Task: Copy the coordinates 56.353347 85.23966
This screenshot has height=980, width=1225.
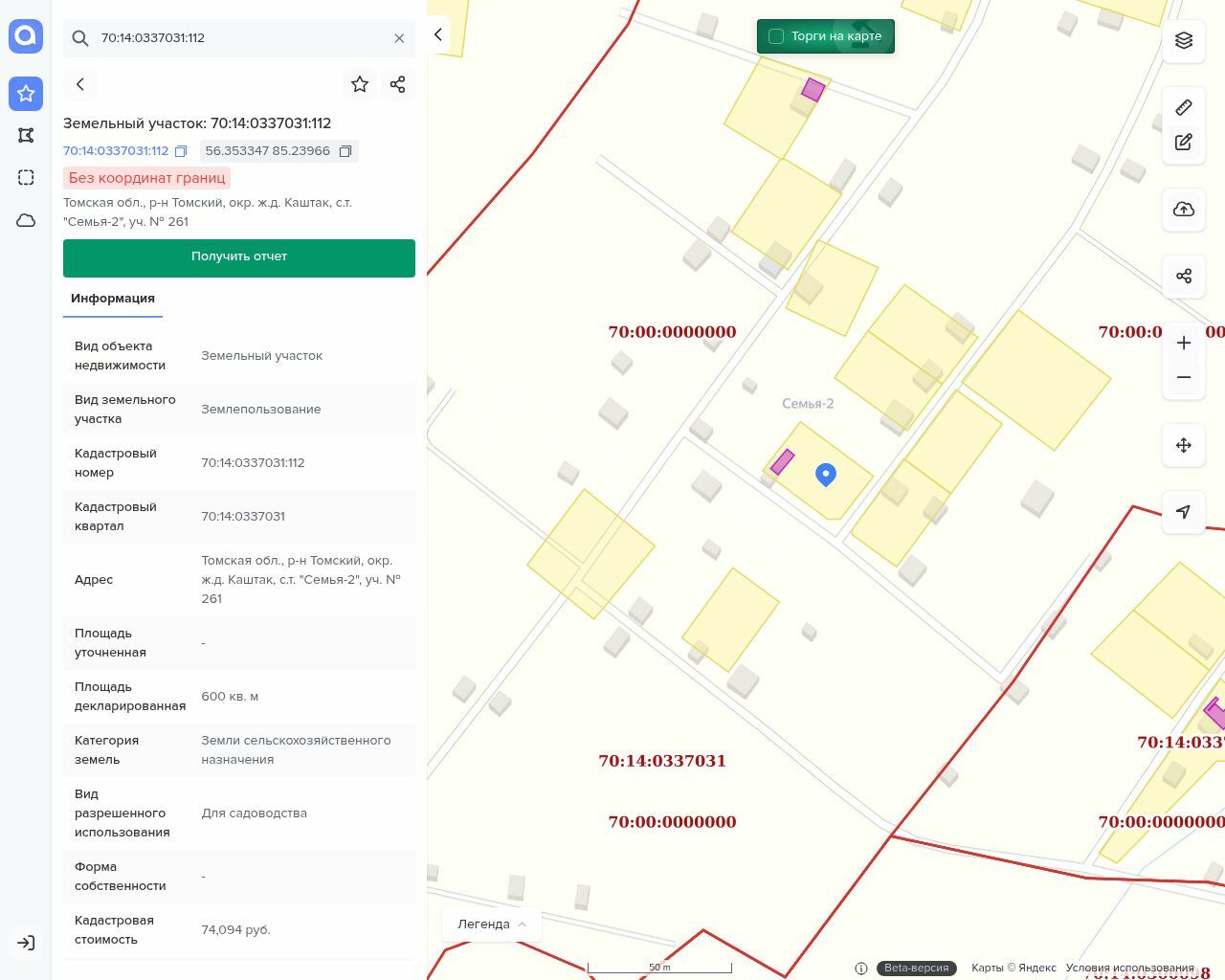Action: [345, 151]
